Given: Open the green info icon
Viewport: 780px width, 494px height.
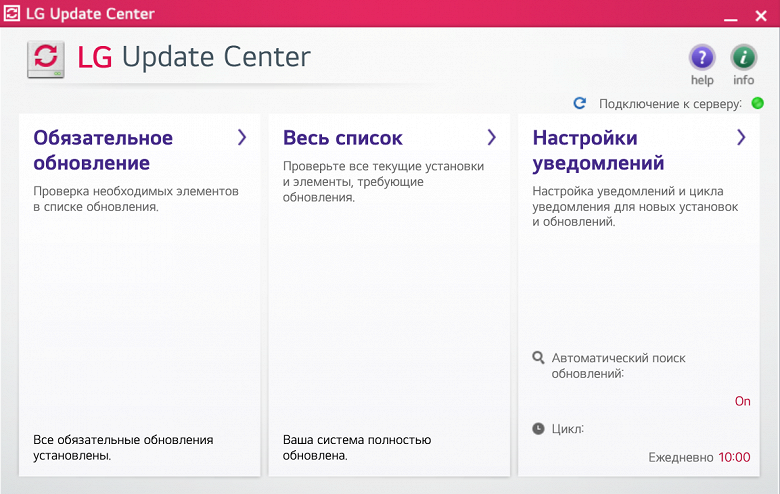Looking at the screenshot, I should coord(744,58).
